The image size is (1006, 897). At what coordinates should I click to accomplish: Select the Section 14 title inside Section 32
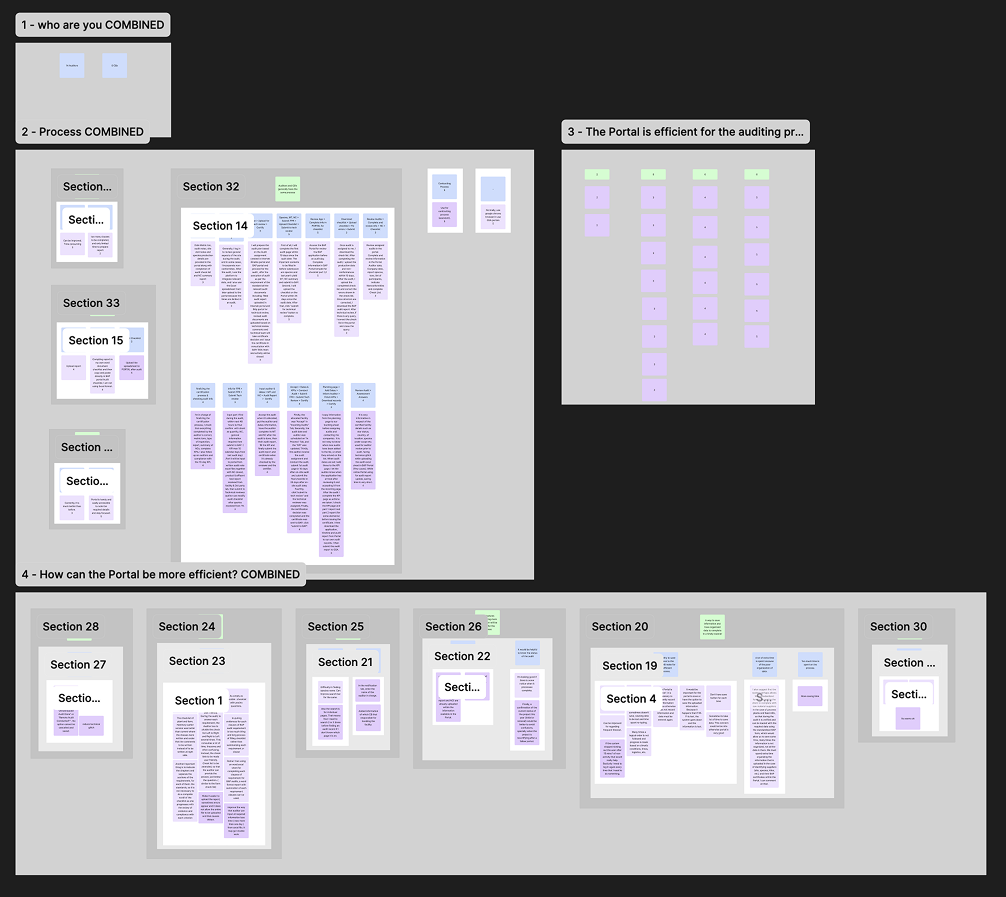pyautogui.click(x=218, y=225)
